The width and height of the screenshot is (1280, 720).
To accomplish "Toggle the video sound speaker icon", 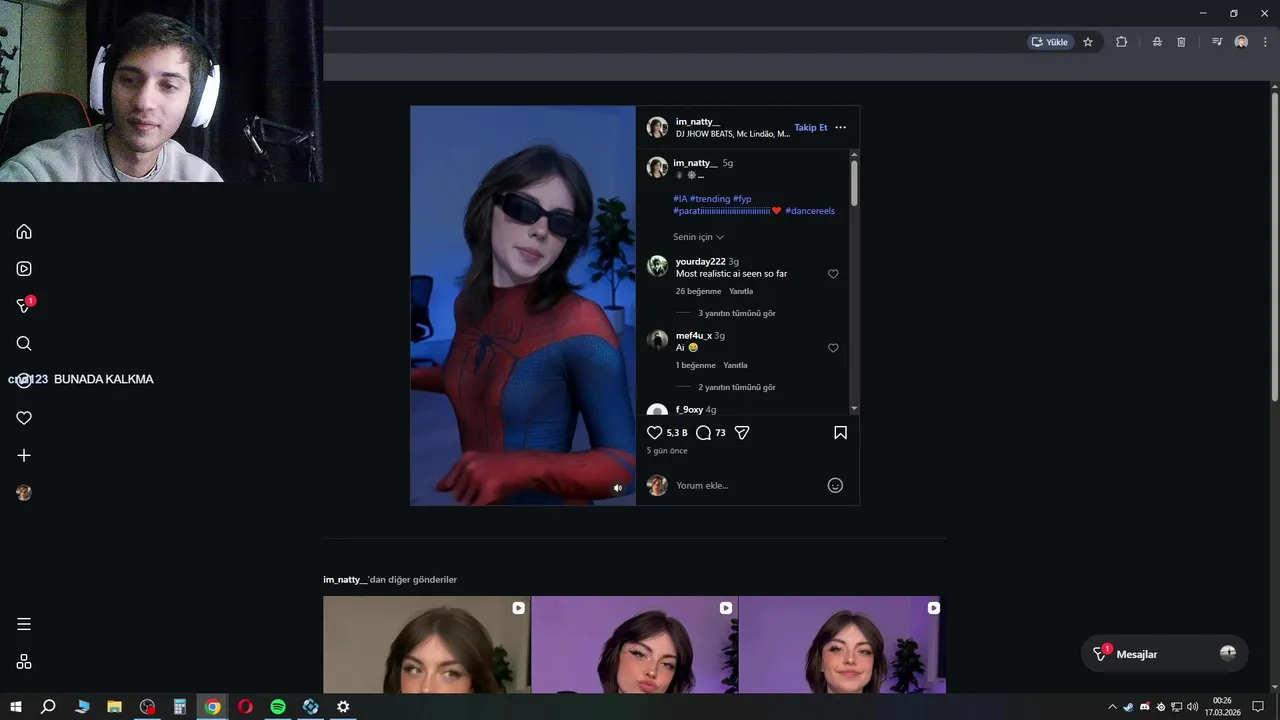I will click(x=617, y=488).
